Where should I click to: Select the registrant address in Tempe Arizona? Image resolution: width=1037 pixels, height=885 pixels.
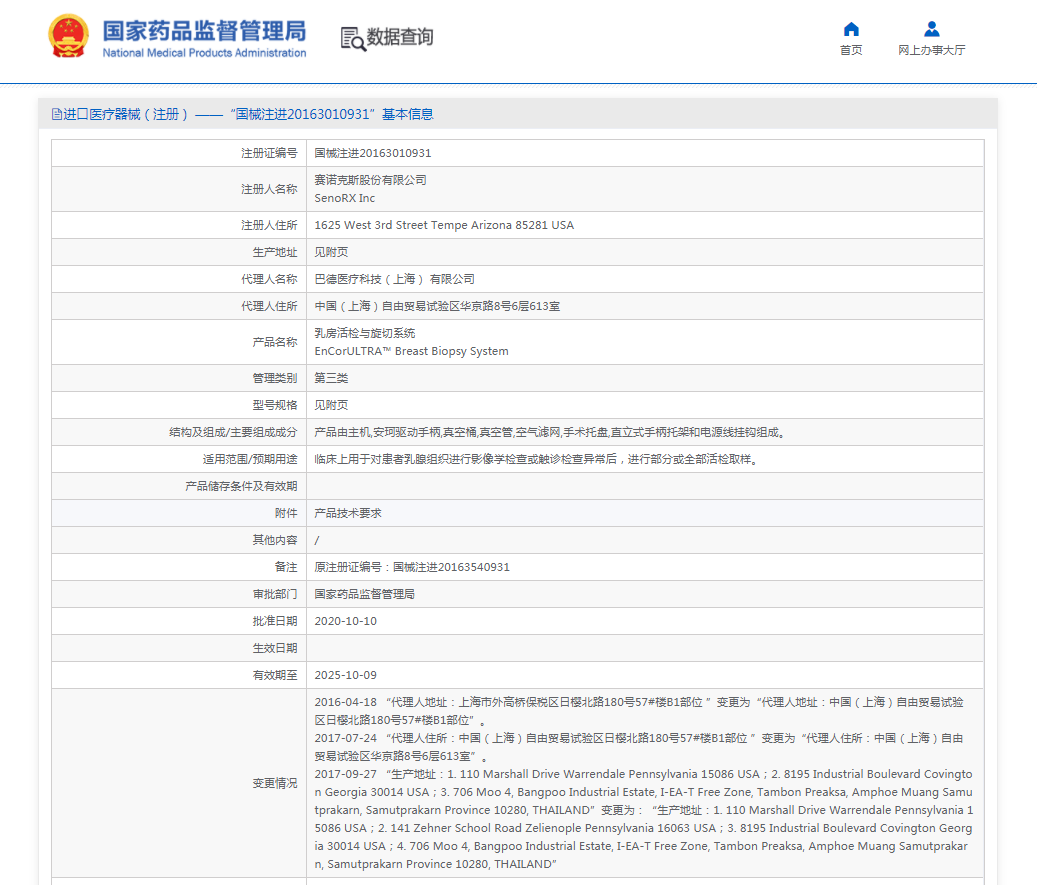(x=444, y=225)
